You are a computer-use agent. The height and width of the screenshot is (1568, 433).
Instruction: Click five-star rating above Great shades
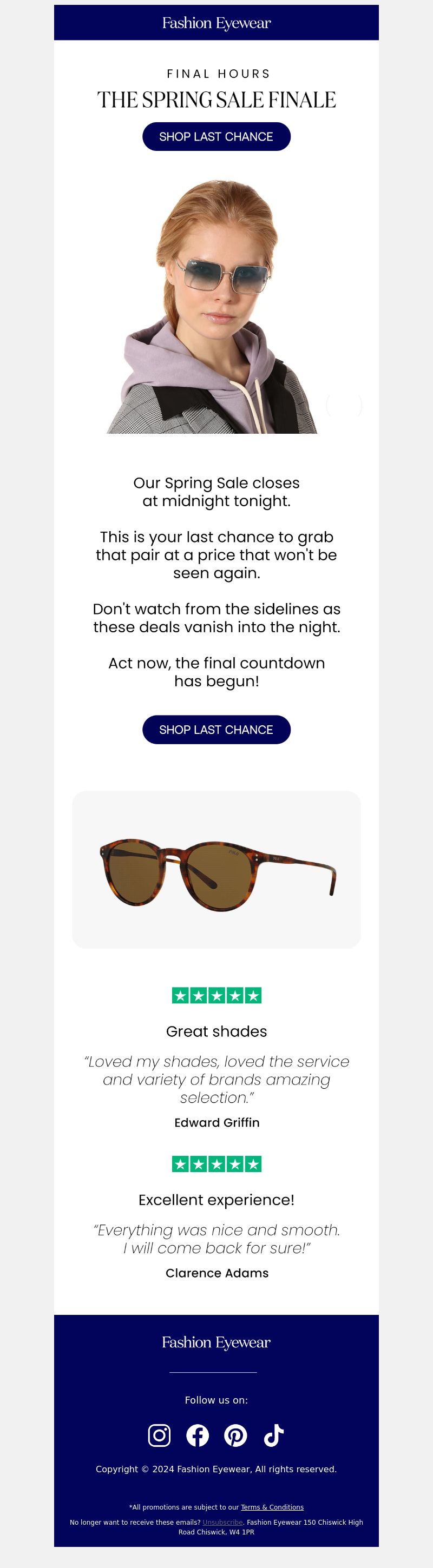click(x=217, y=995)
